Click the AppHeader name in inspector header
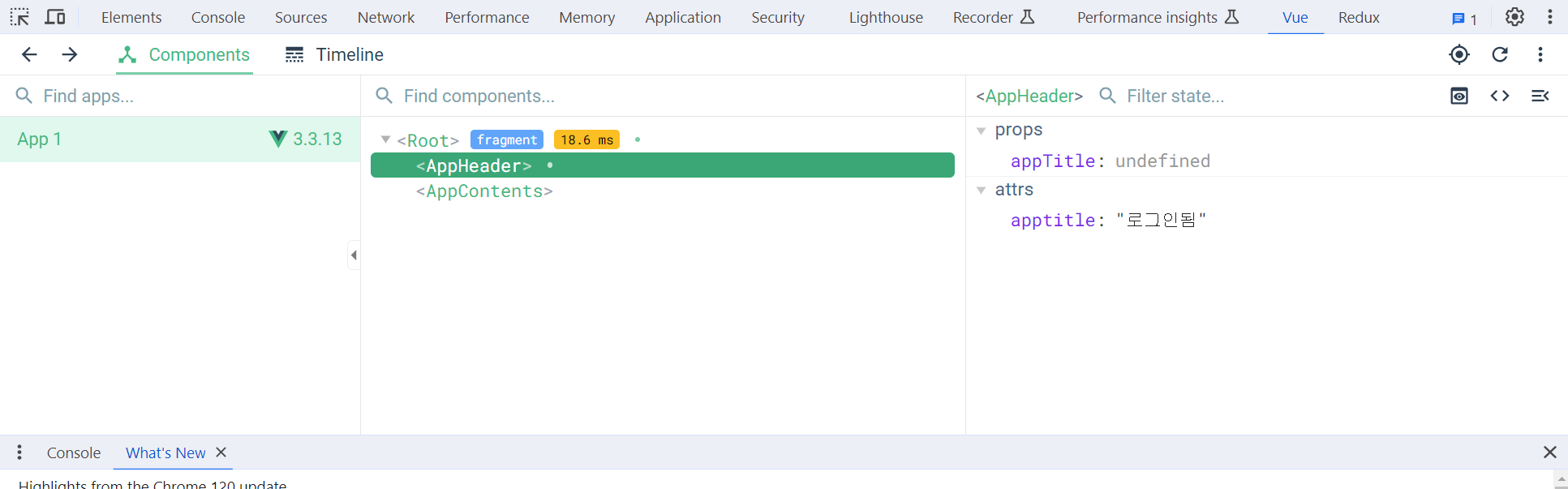Screen dimensions: 1568x489 tap(1029, 96)
